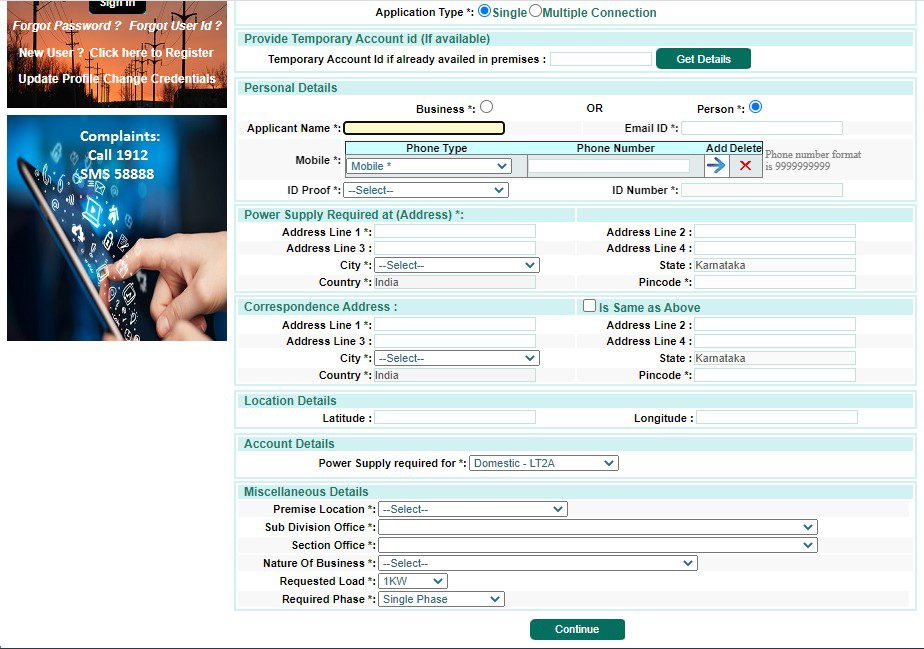
Task: Open the Phone Type dropdown
Action: click(x=428, y=165)
